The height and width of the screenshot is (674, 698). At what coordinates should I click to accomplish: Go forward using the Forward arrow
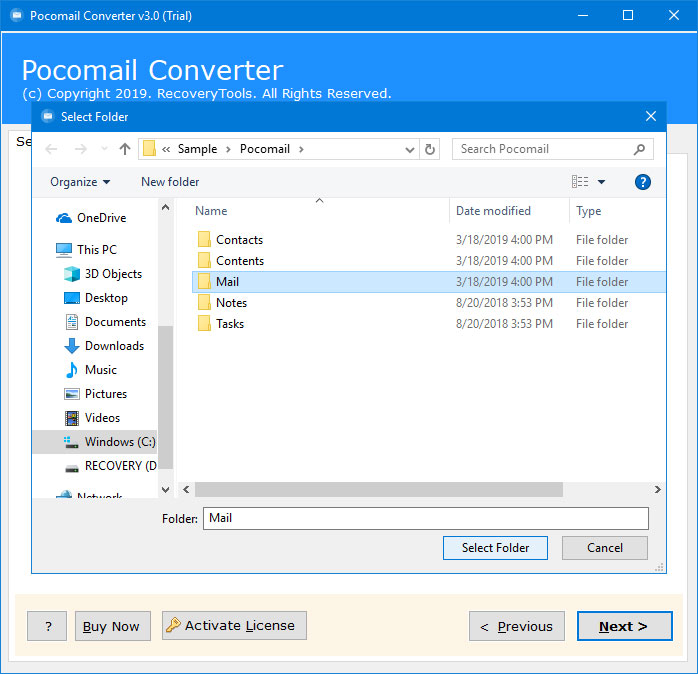(81, 149)
